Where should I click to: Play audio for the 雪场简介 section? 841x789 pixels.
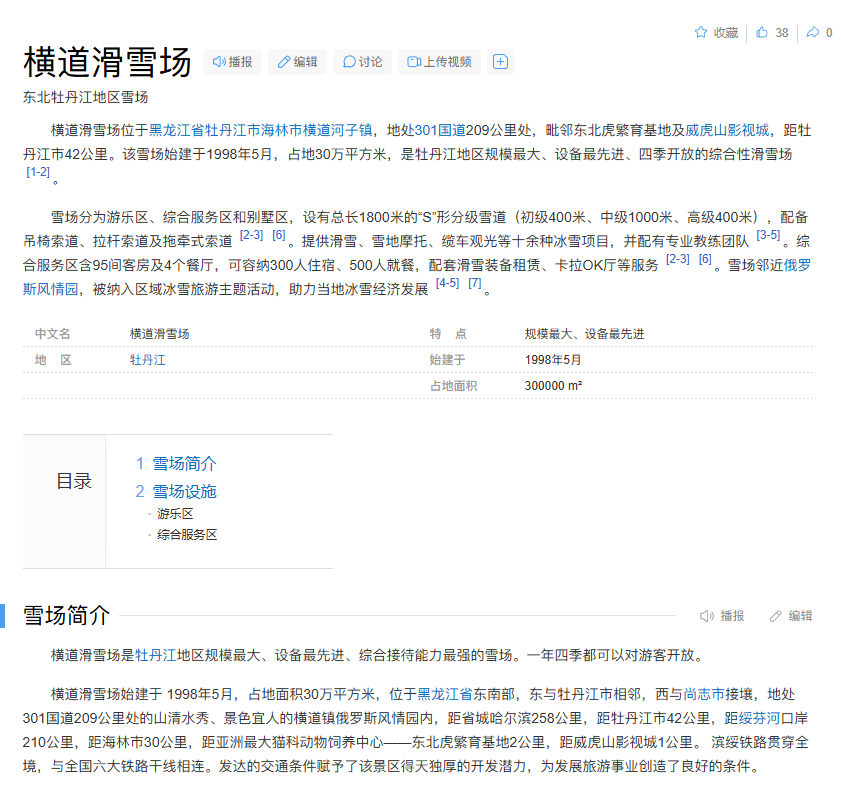[722, 616]
